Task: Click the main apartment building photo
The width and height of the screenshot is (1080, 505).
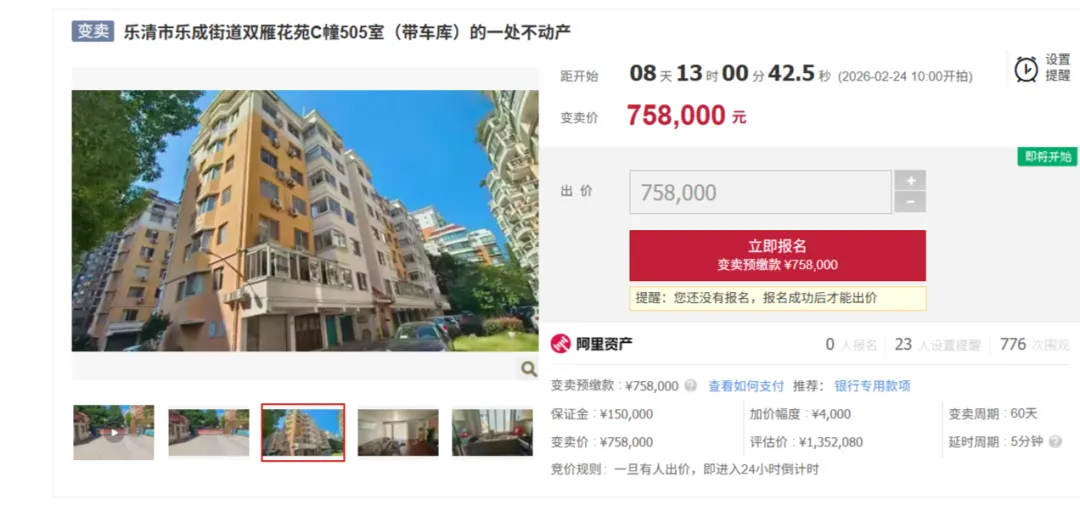Action: (305, 220)
